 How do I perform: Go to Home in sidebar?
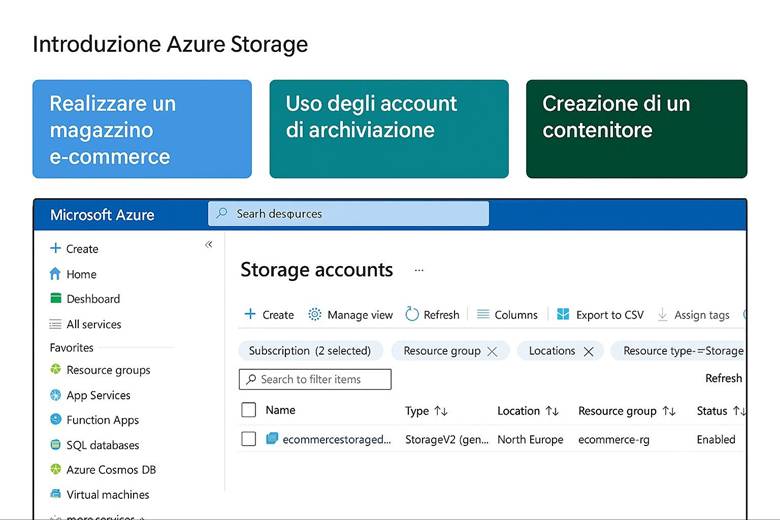coord(81,274)
